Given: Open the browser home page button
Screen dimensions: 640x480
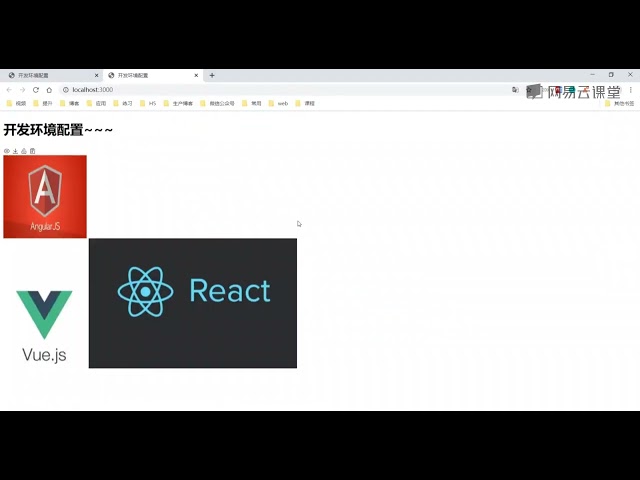Looking at the screenshot, I should pos(49,90).
